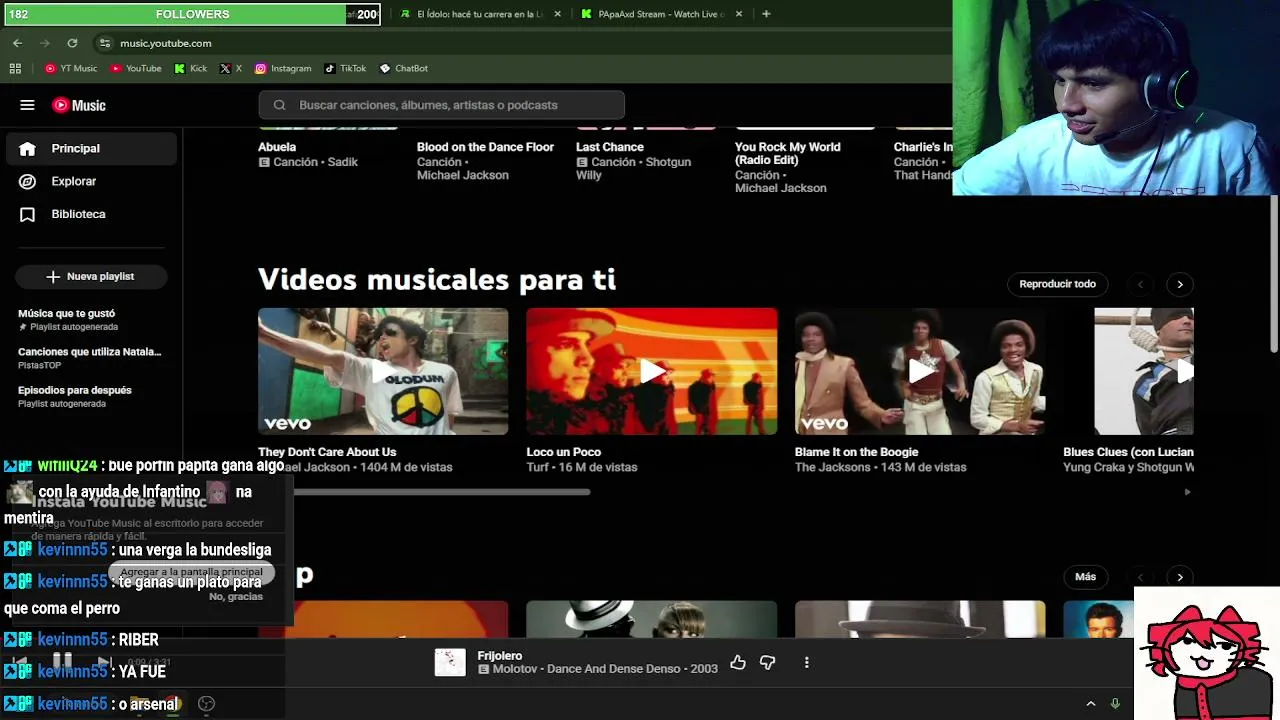This screenshot has height=720, width=1280.
Task: Show next music videos with right chevron
Action: (1180, 284)
